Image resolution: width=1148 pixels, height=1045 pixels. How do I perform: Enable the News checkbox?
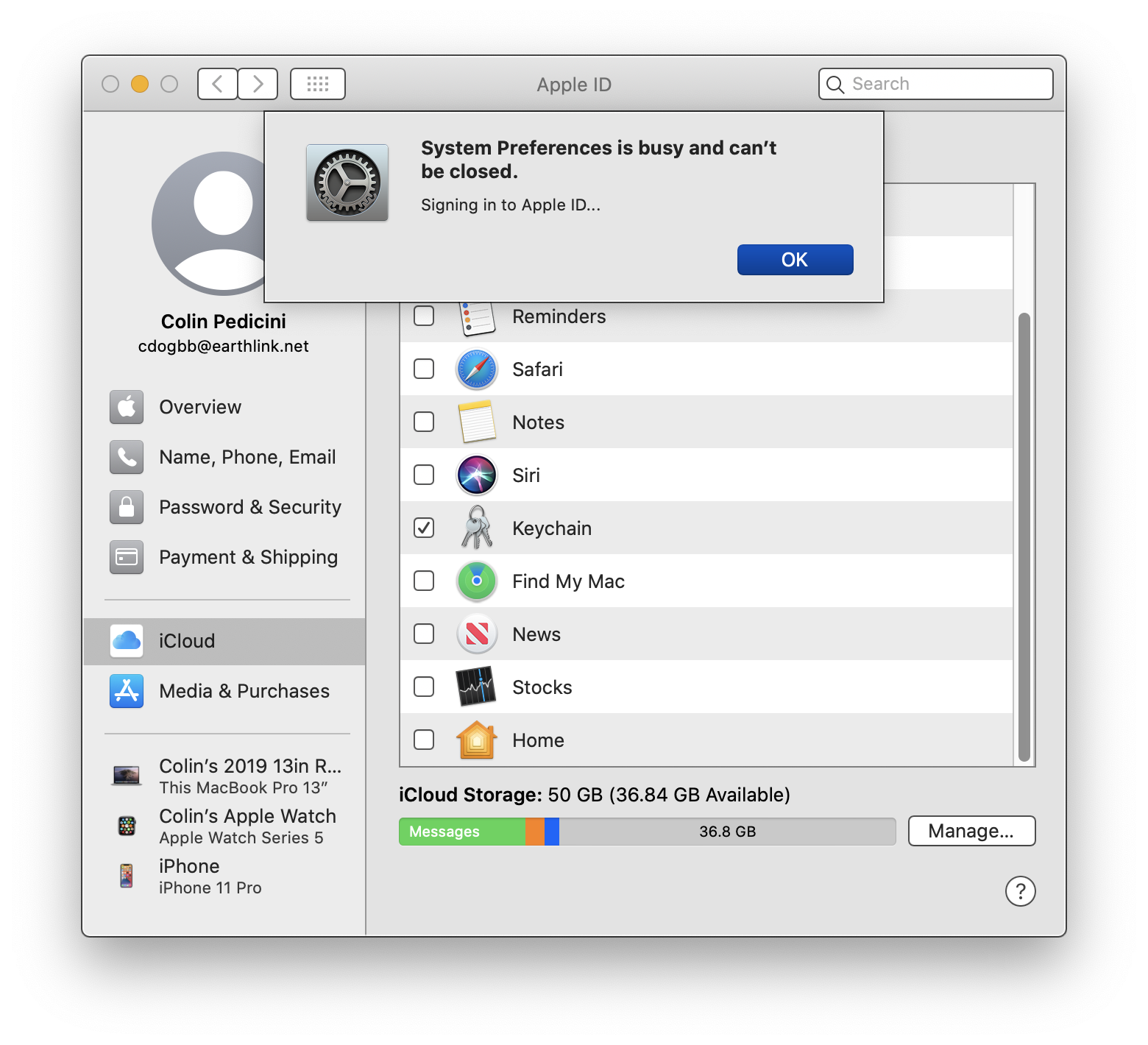click(424, 634)
